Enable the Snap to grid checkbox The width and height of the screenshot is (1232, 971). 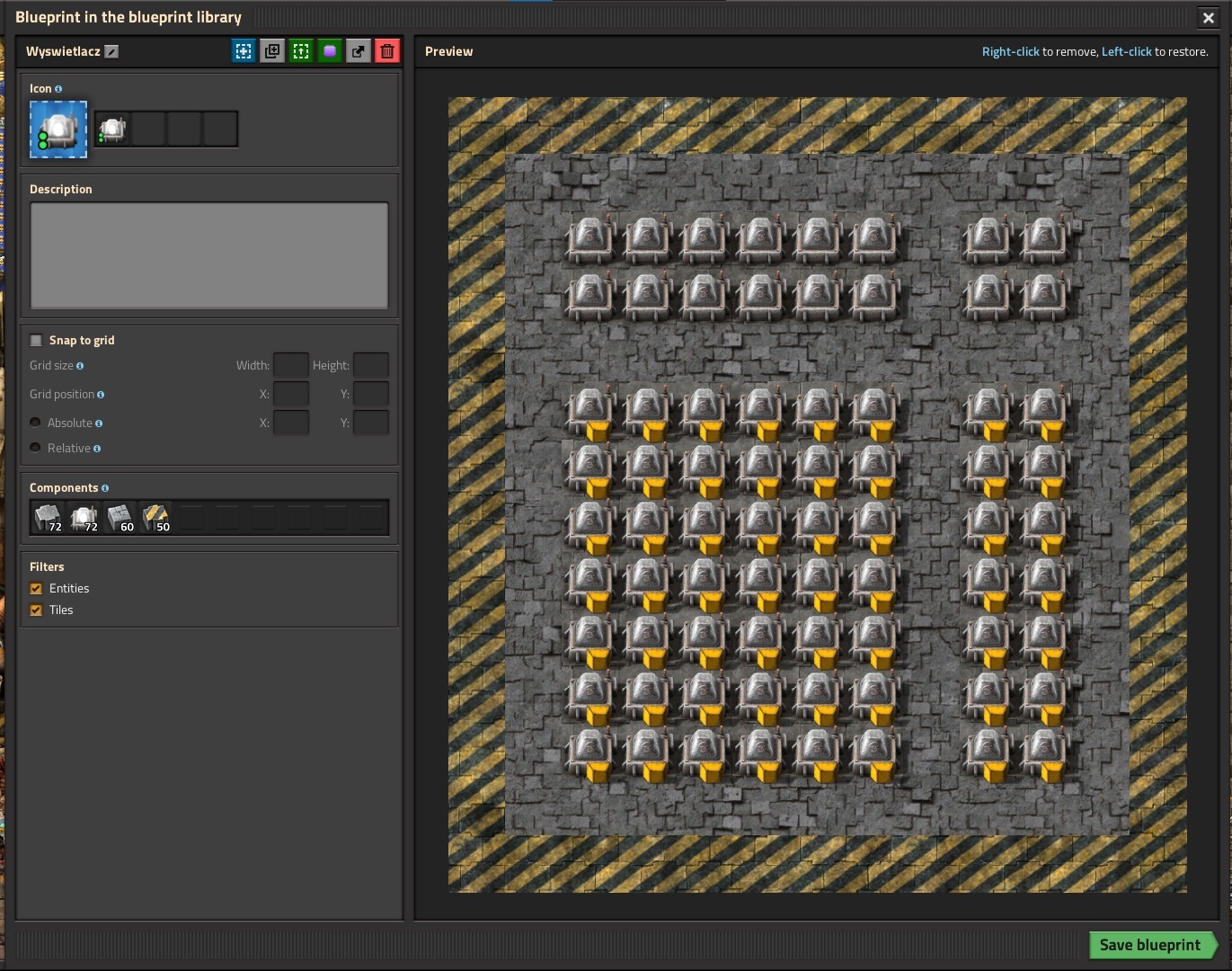point(36,341)
